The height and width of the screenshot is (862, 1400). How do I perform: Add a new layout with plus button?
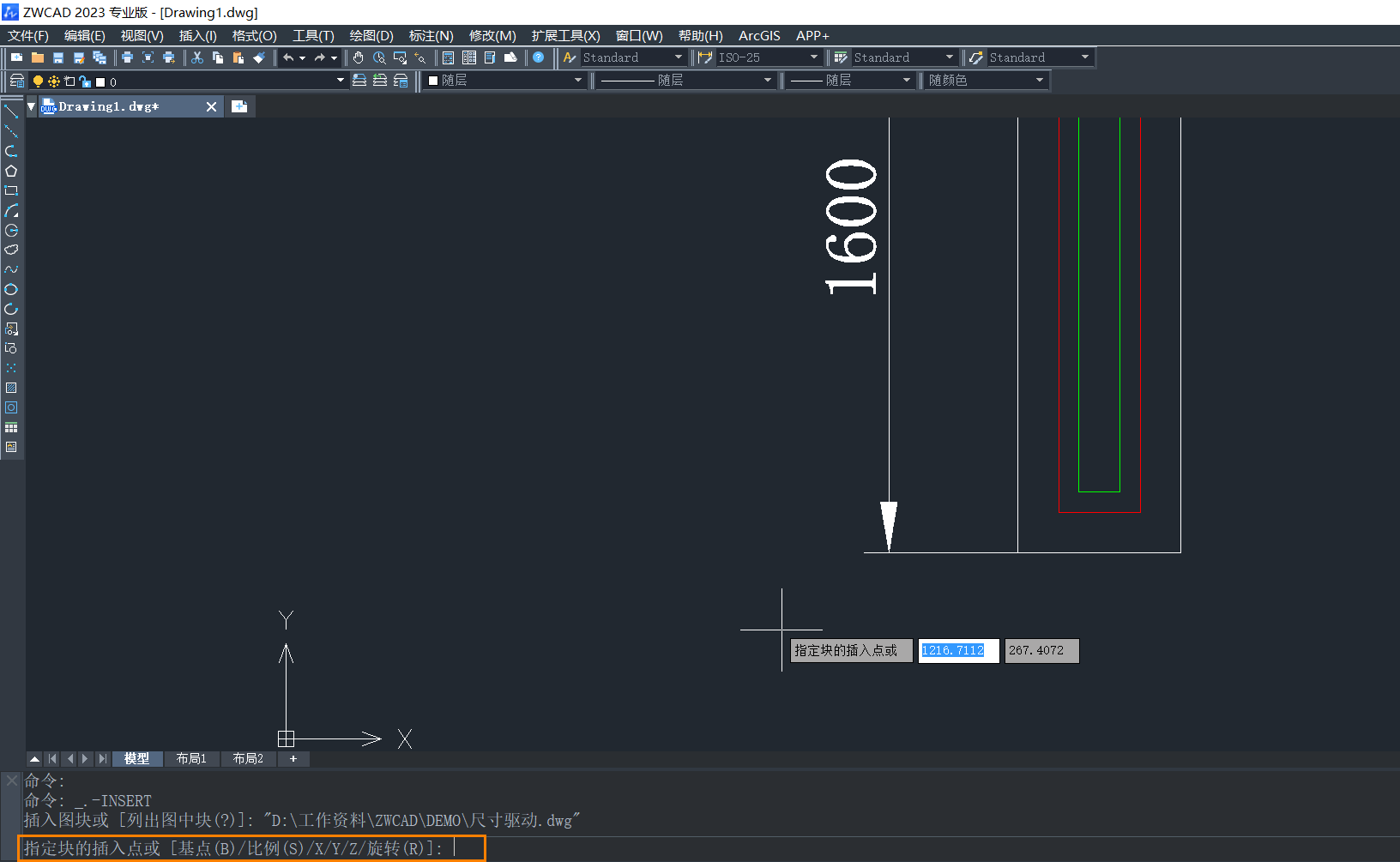pos(293,759)
